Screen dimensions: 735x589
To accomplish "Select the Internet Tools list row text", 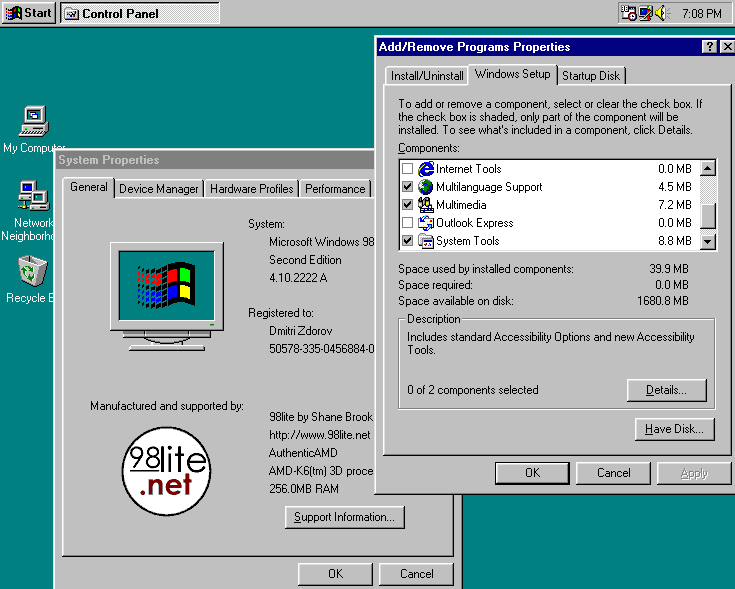I will [x=468, y=169].
